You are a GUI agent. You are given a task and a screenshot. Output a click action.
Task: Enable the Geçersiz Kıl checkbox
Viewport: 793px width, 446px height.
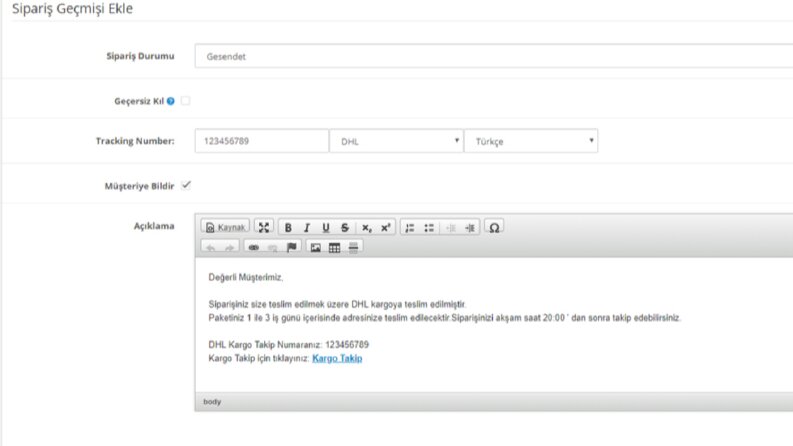[x=186, y=101]
